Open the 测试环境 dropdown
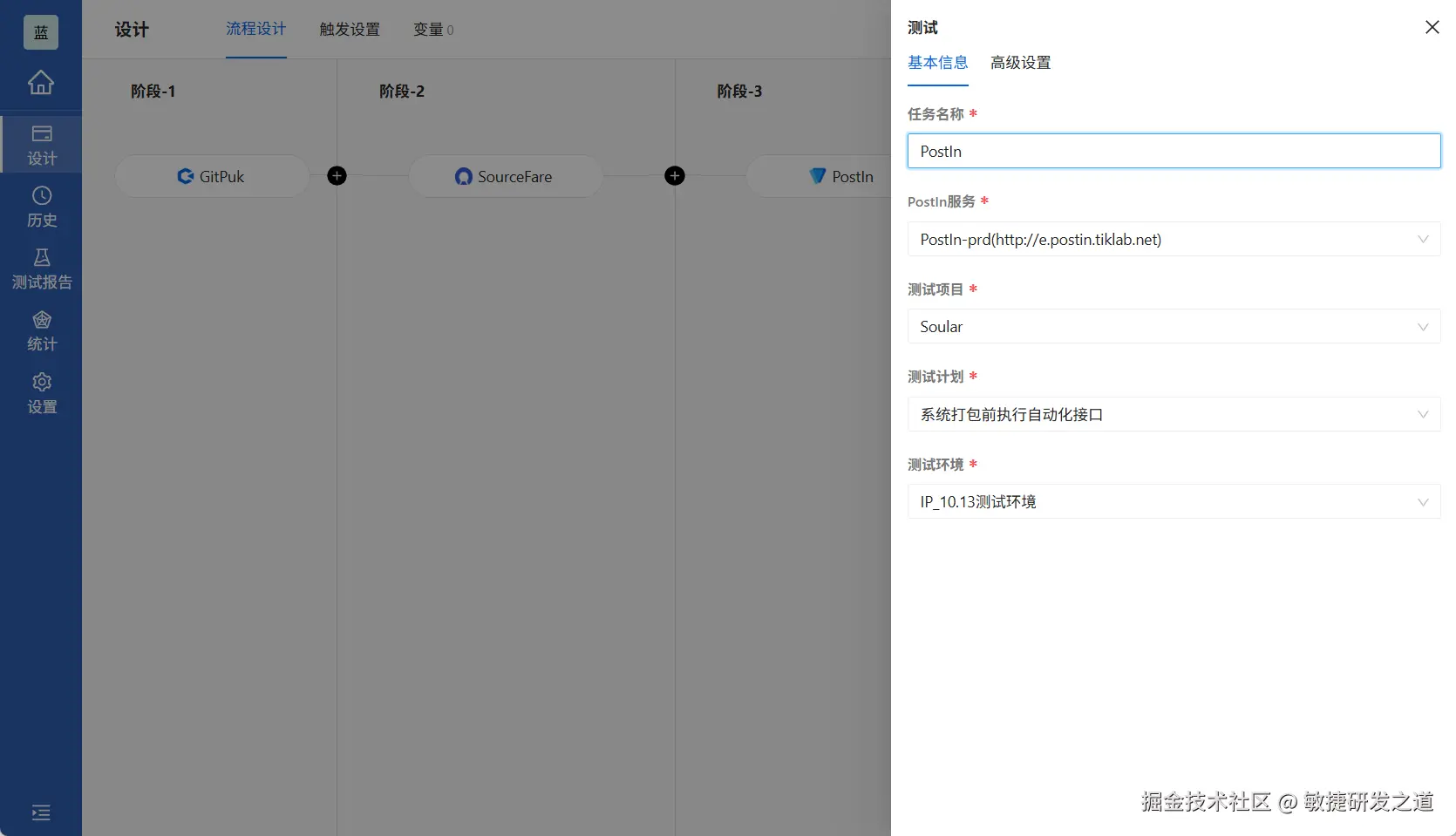Screen dimensions: 1456x836 point(1174,501)
